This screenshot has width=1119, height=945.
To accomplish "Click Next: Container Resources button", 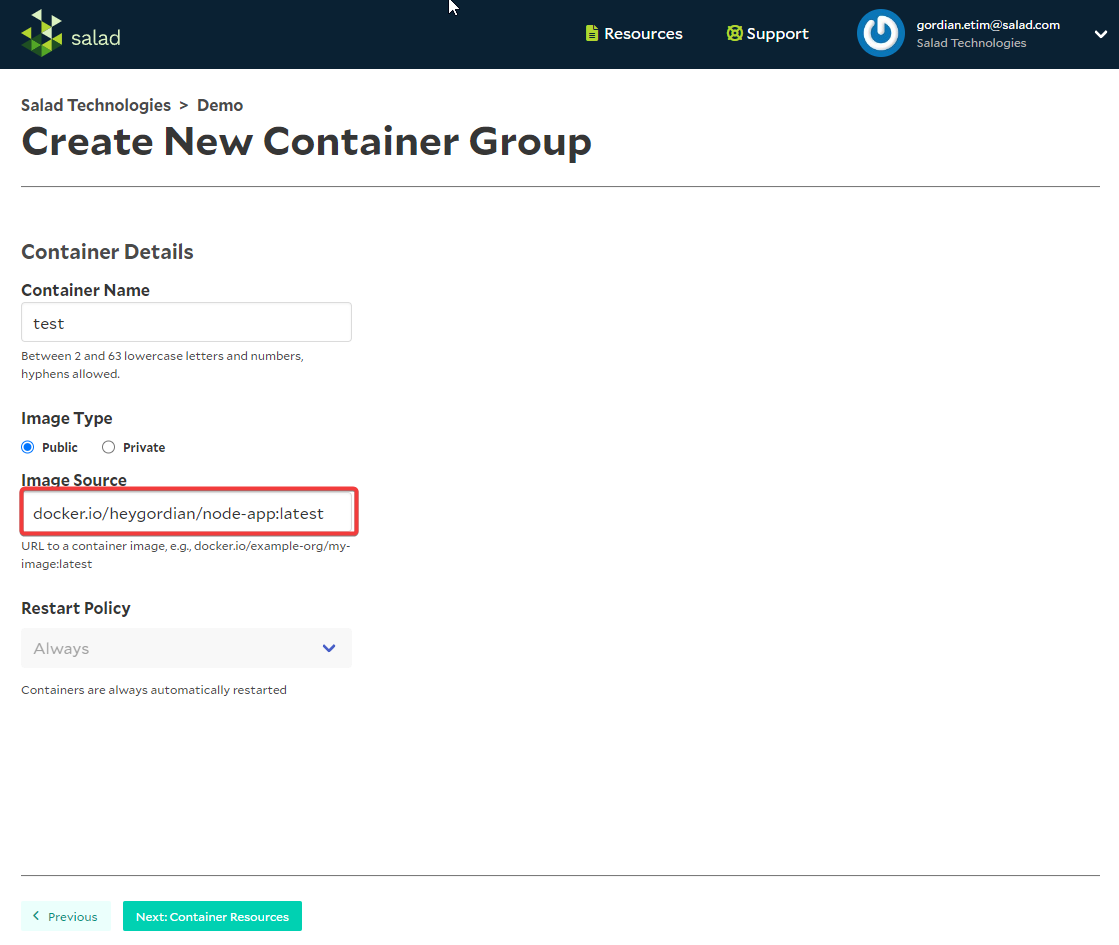I will tap(212, 916).
